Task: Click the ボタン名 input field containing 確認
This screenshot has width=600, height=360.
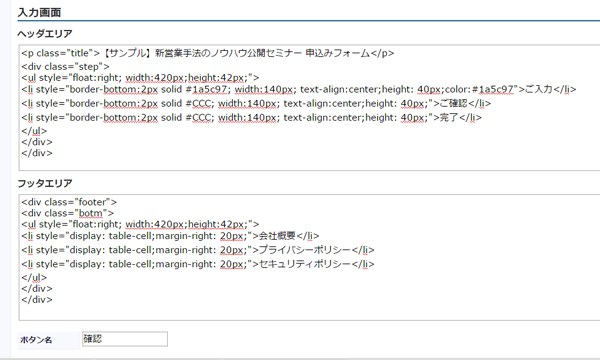Action: click(125, 339)
